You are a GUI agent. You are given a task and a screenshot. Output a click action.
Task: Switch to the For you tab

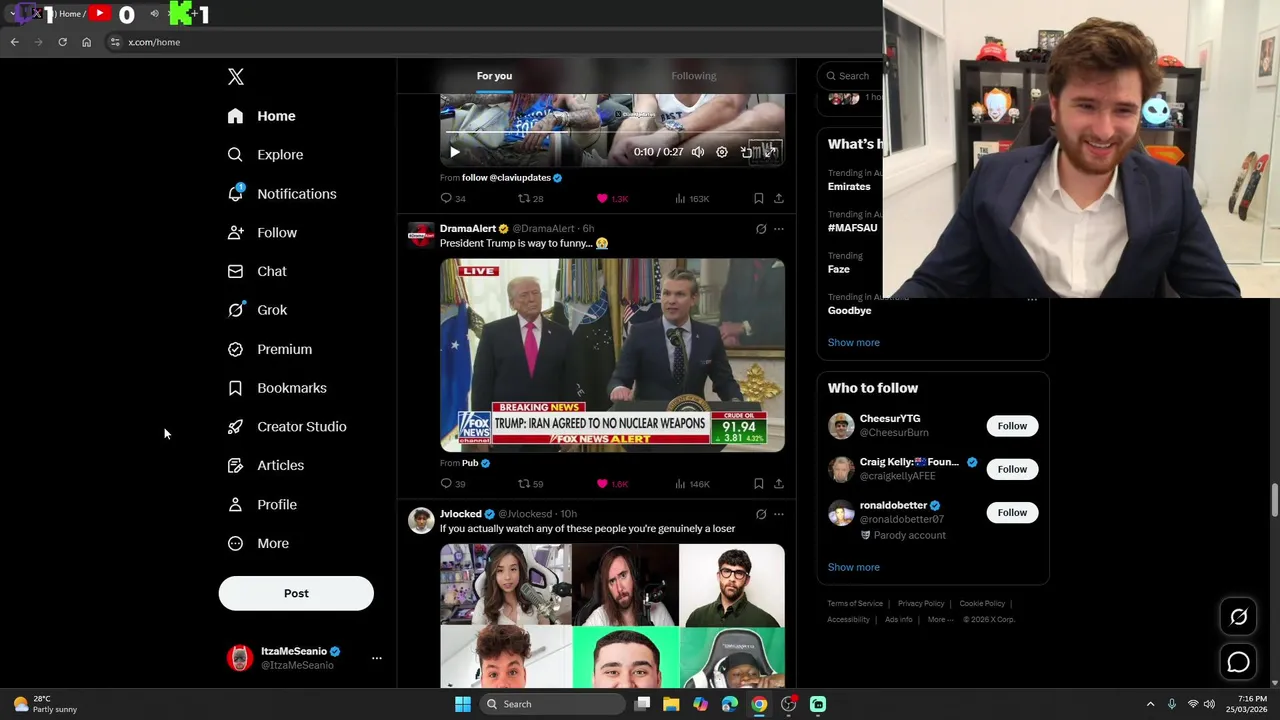pos(494,76)
